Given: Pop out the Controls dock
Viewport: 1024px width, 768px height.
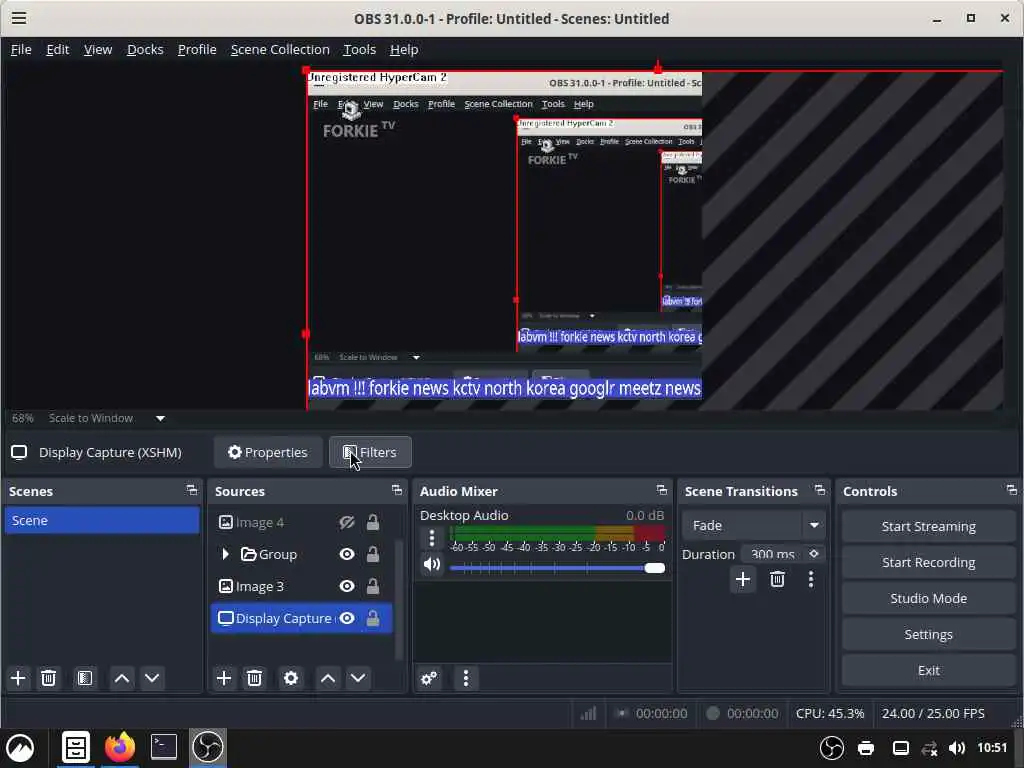Looking at the screenshot, I should coord(1012,490).
